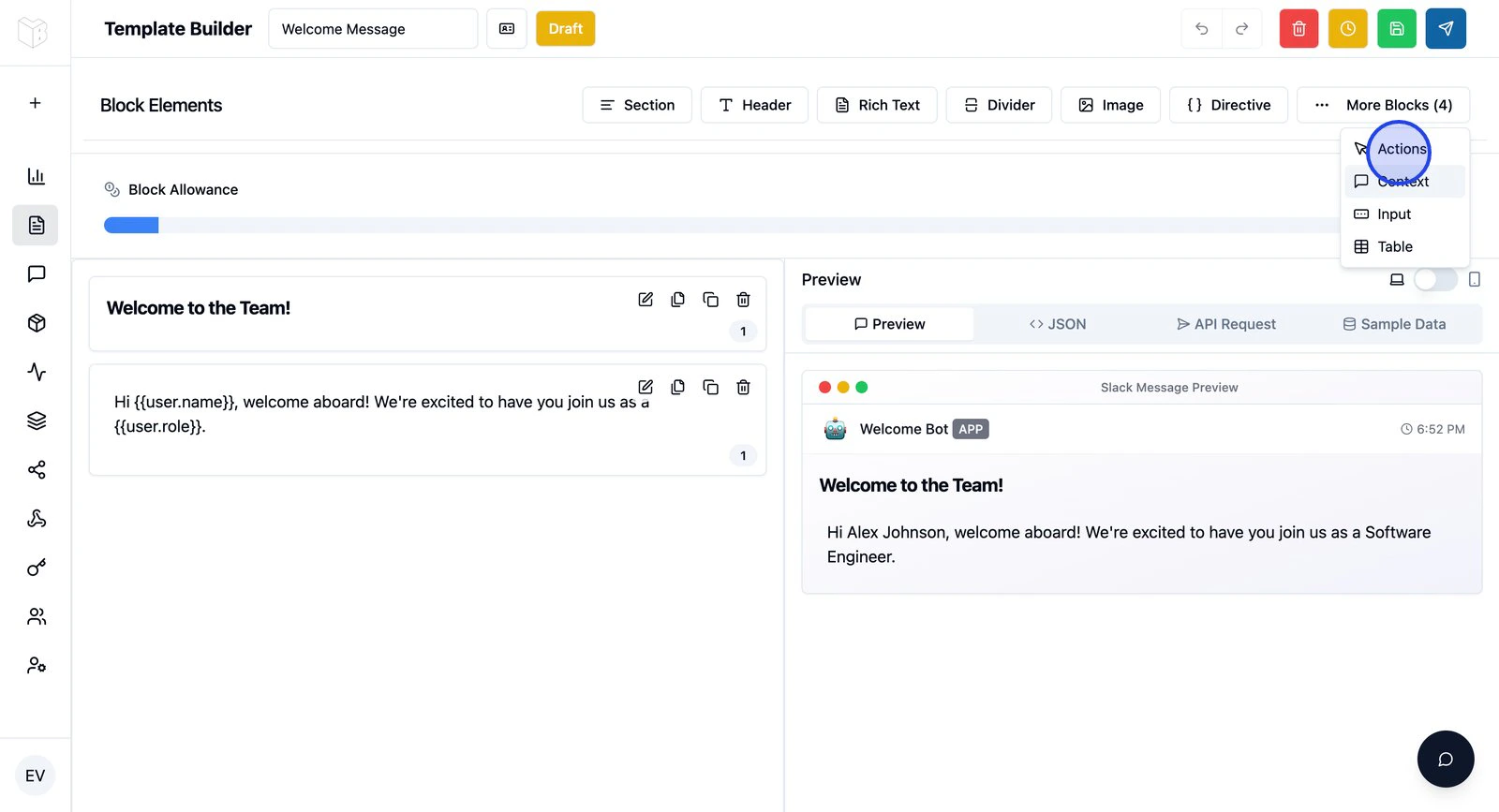
Task: Choose Context from More Blocks menu
Action: tap(1404, 182)
